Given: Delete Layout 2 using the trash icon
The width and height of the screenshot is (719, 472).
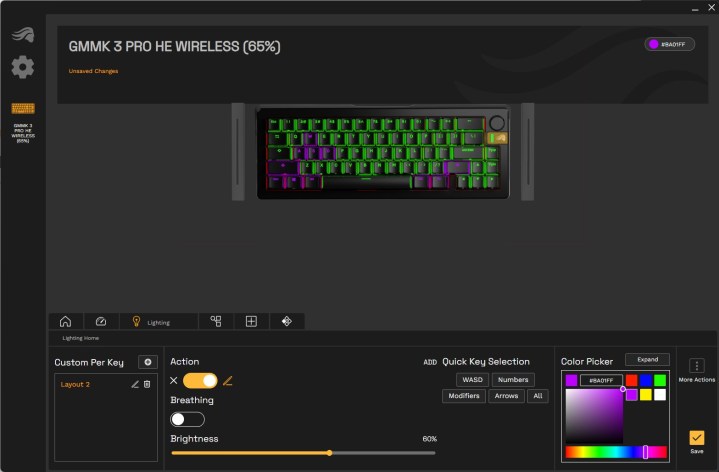Looking at the screenshot, I should 147,384.
